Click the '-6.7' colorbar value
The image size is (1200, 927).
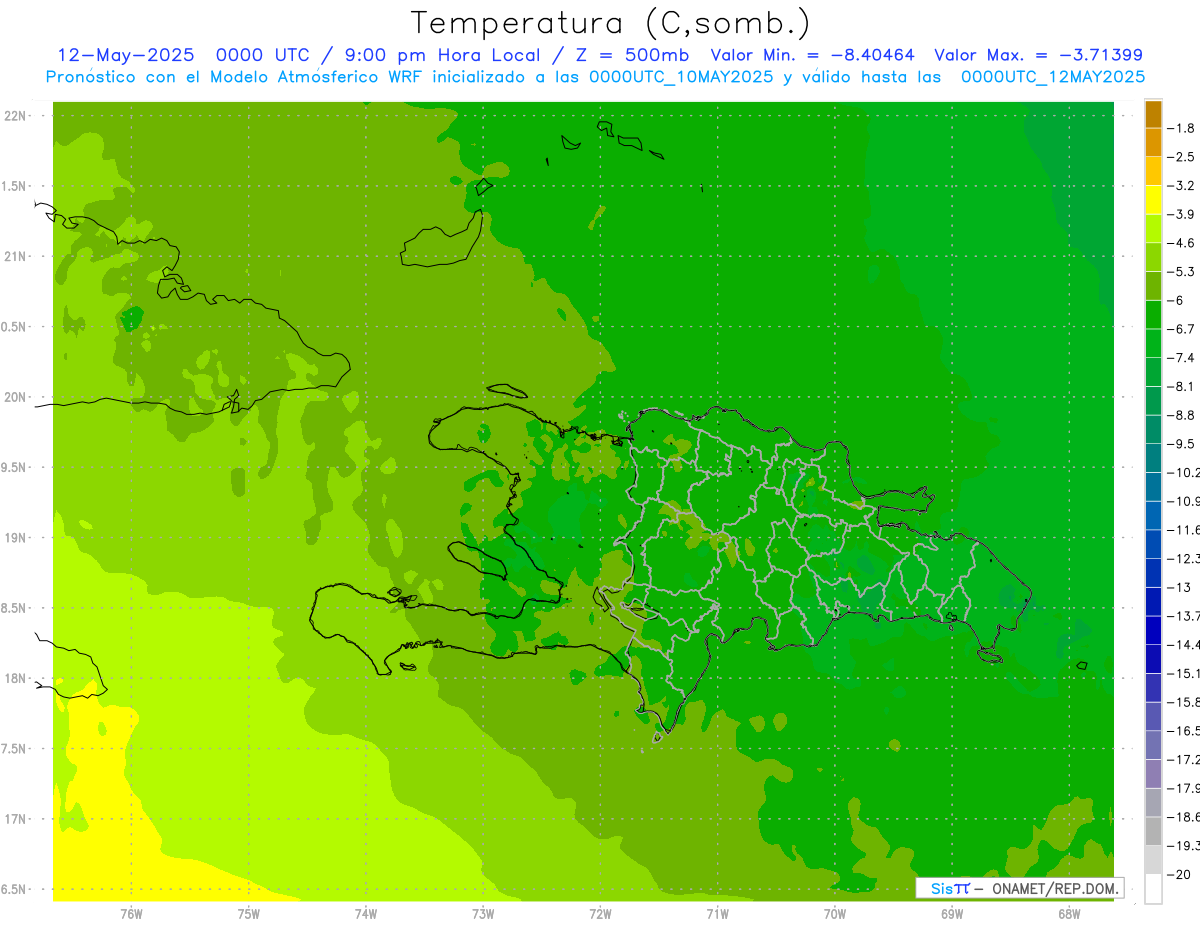coord(1182,329)
